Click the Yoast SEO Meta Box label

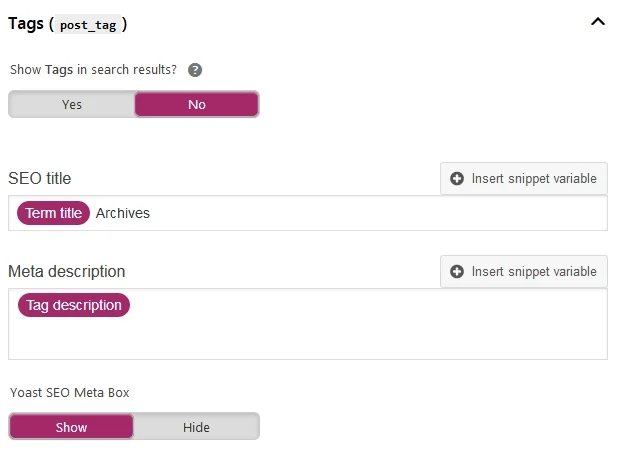[x=70, y=392]
